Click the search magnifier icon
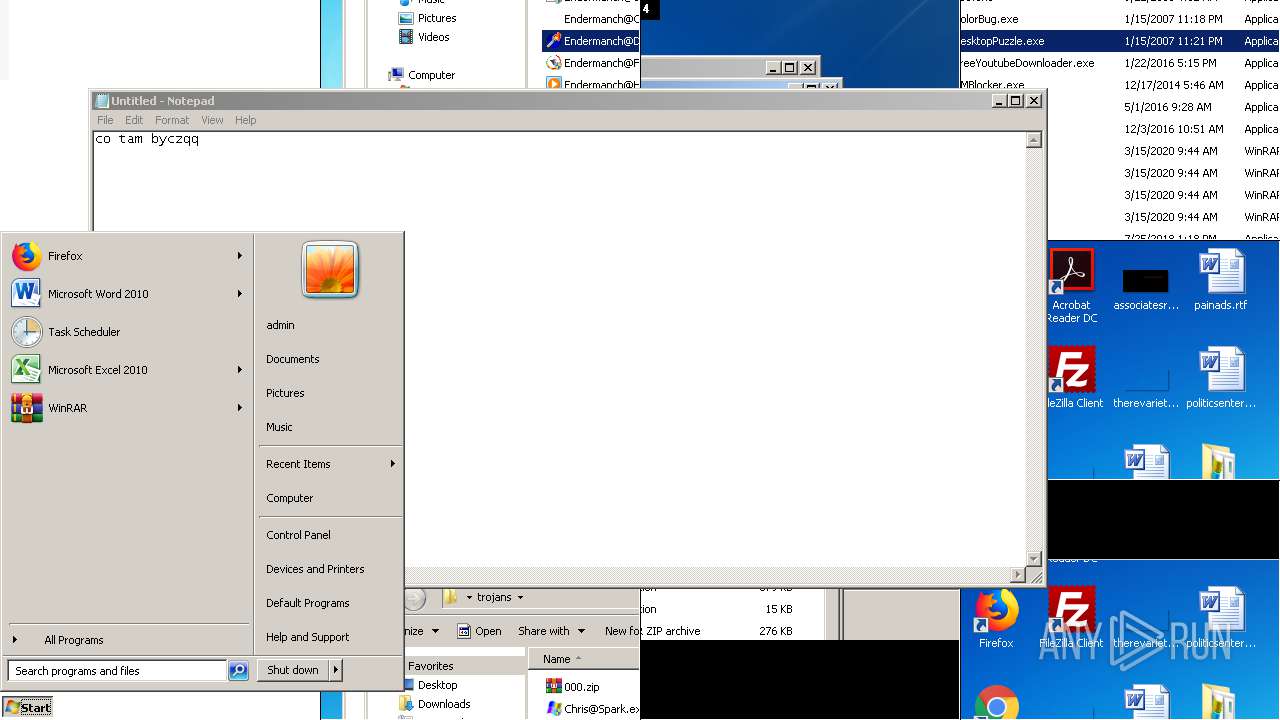The height and width of the screenshot is (720, 1280). coord(238,671)
